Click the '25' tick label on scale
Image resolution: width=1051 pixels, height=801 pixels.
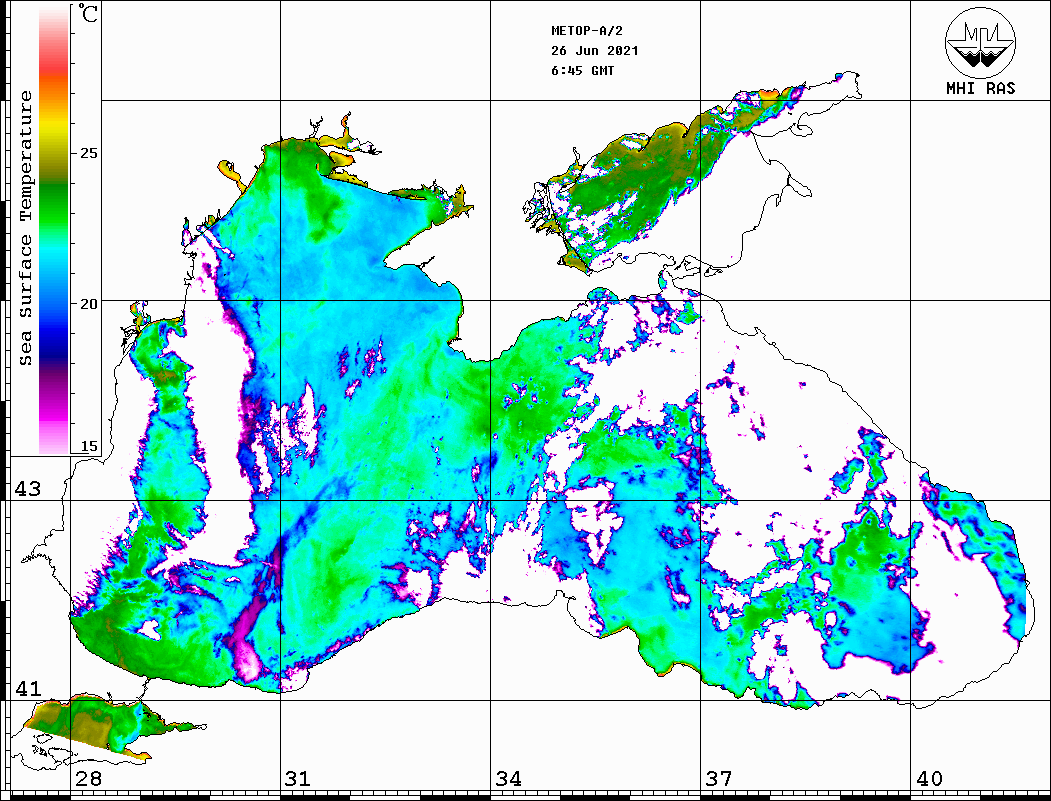pos(88,153)
